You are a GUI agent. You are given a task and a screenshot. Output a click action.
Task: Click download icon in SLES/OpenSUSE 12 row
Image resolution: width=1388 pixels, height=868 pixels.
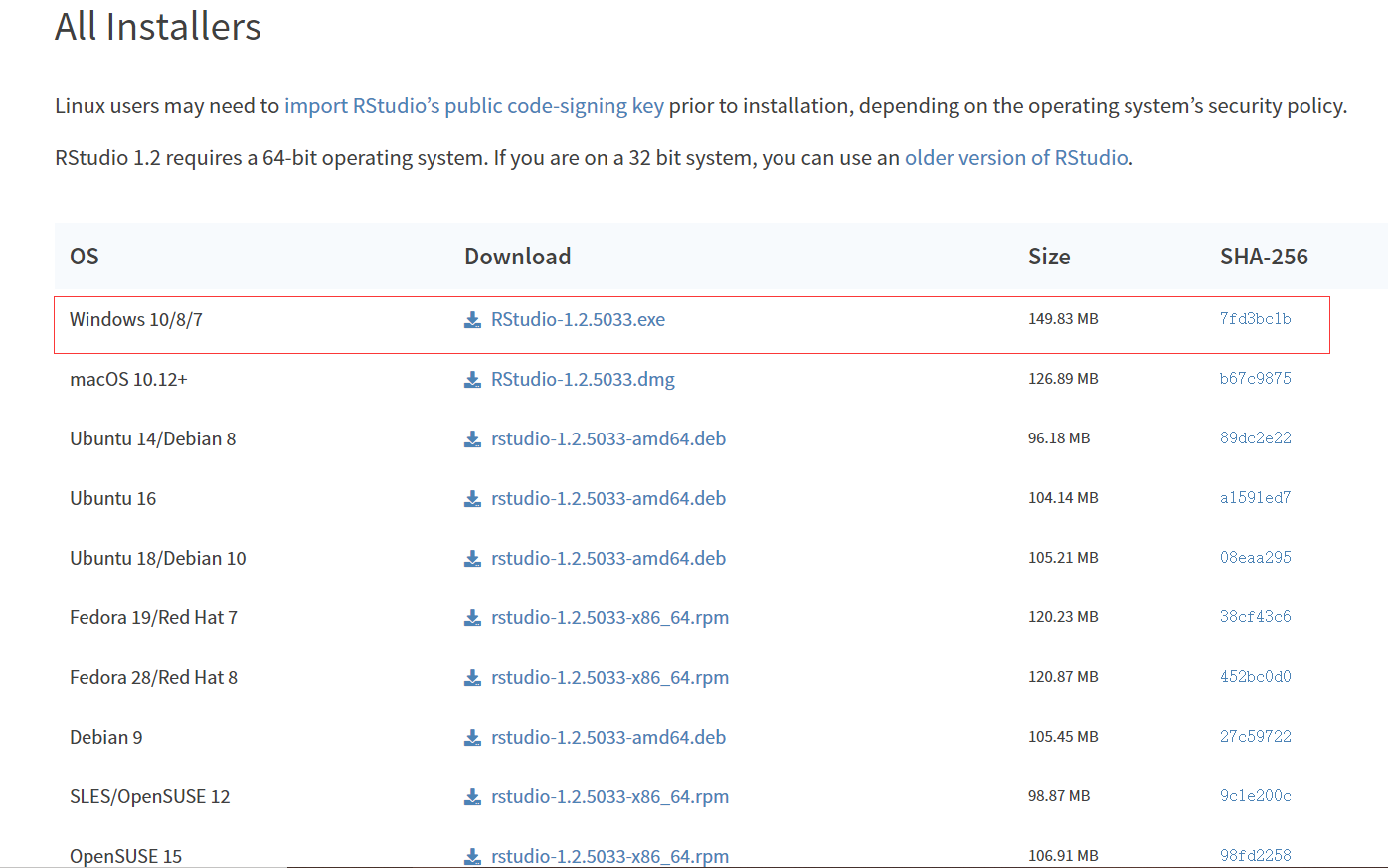472,797
